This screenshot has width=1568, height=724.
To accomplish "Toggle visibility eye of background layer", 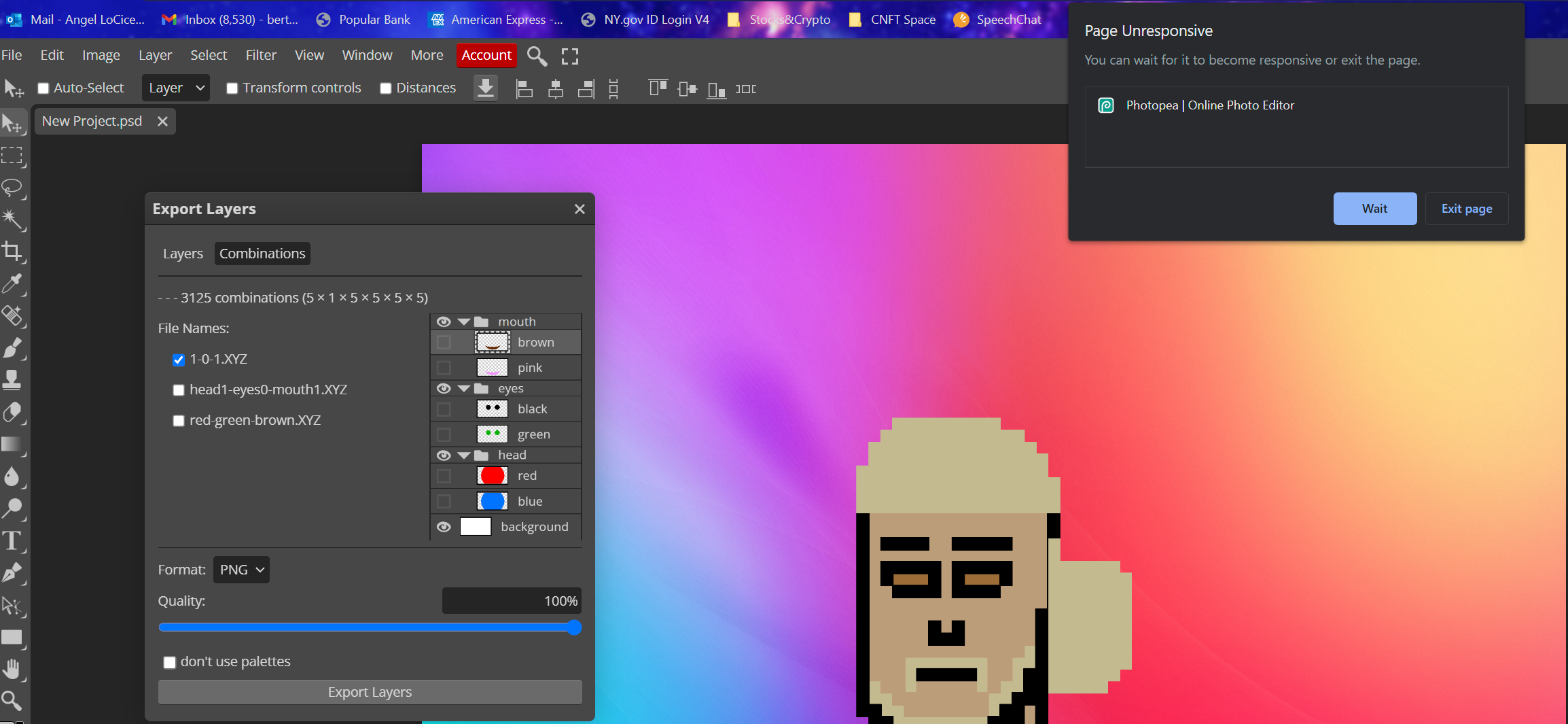I will (x=444, y=527).
